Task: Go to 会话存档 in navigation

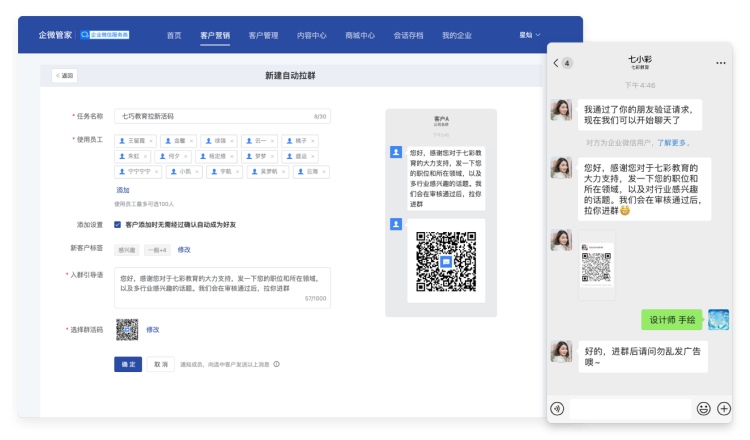Action: tap(408, 35)
